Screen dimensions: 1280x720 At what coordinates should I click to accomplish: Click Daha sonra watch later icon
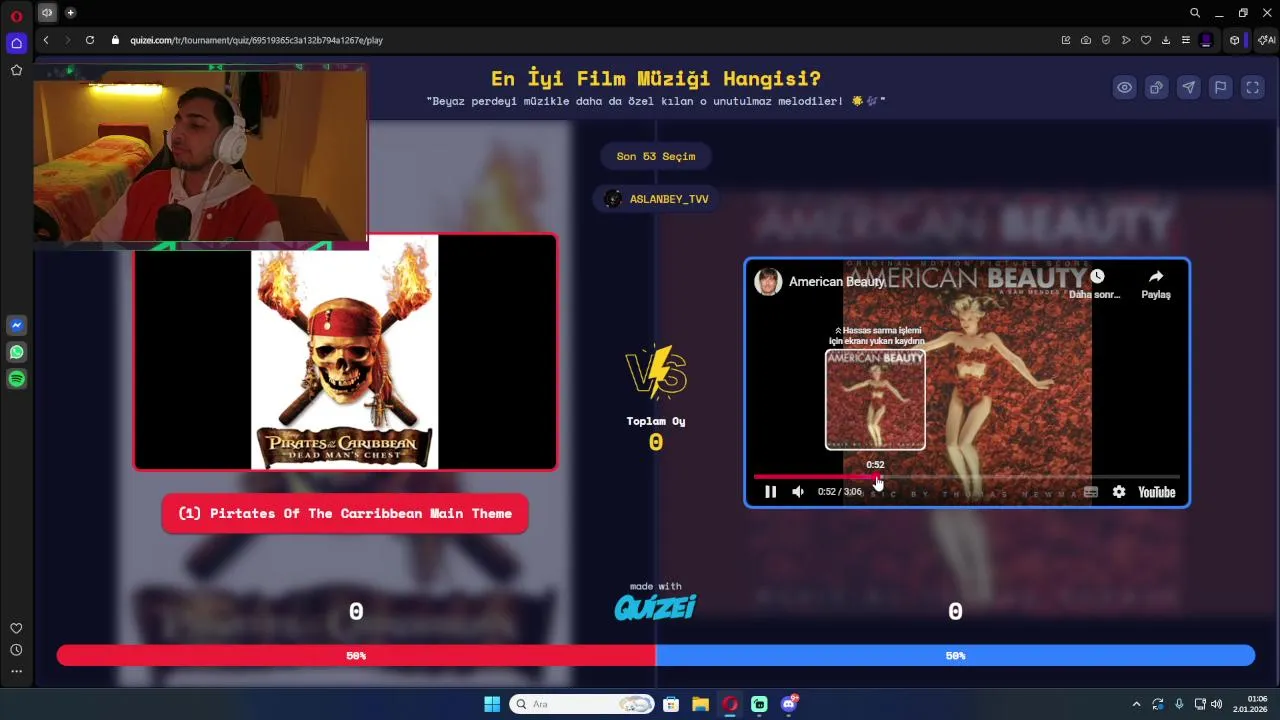1097,277
